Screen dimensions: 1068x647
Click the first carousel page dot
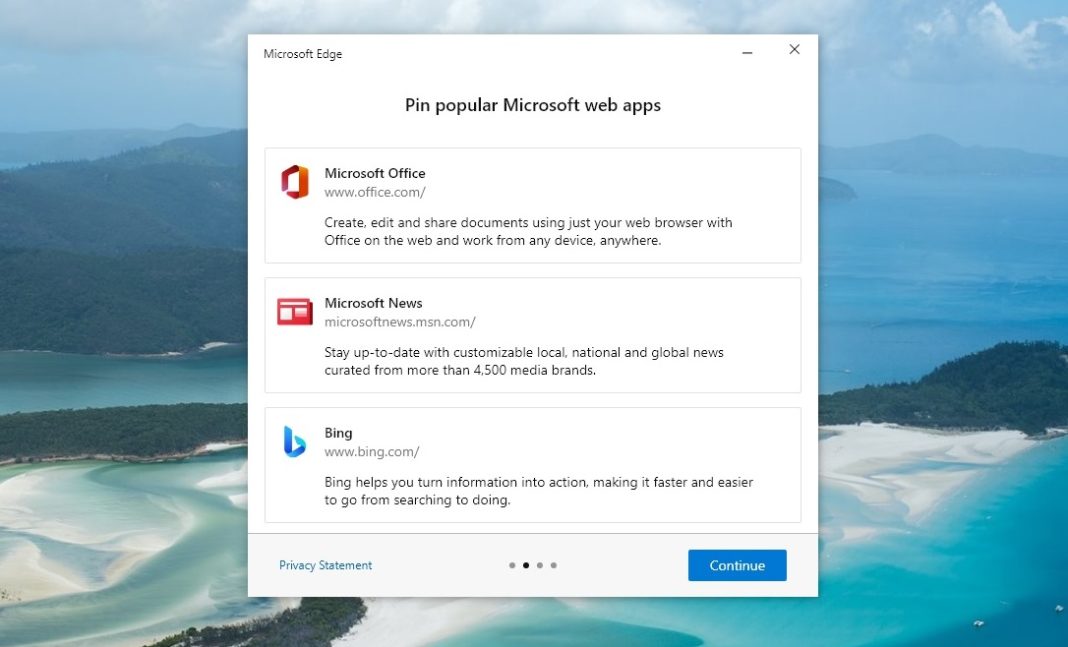click(511, 565)
